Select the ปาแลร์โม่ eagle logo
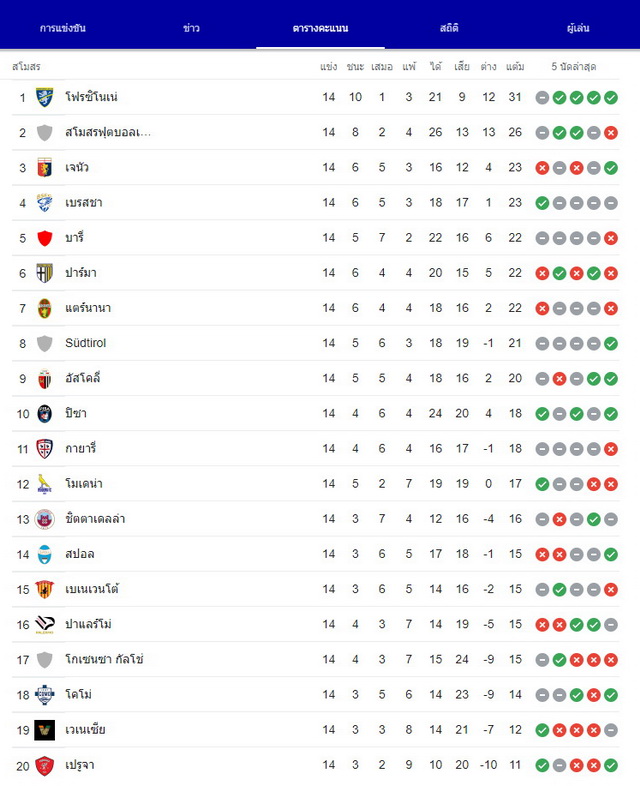Image resolution: width=640 pixels, height=786 pixels. (x=45, y=625)
